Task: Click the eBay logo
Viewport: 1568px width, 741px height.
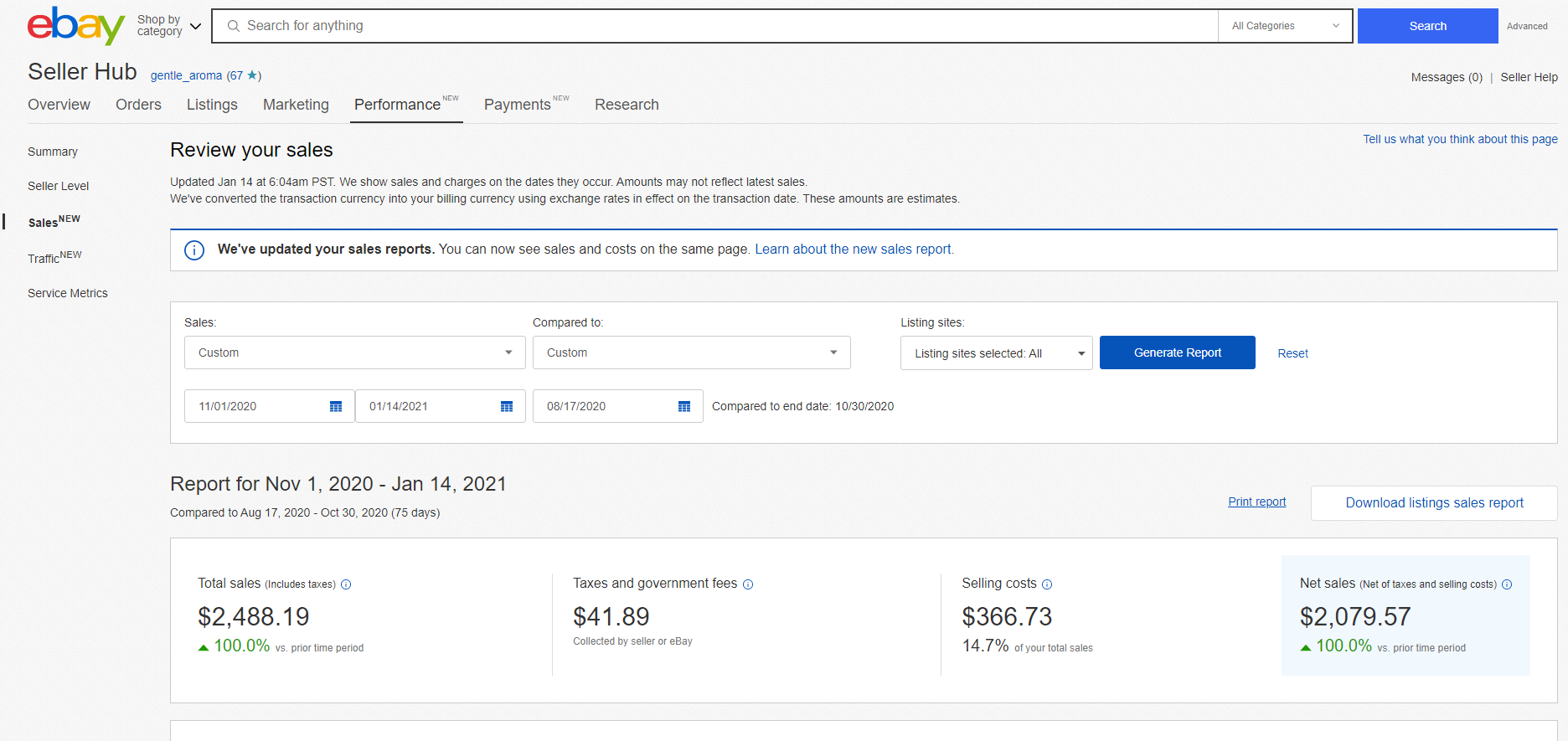Action: coord(75,26)
